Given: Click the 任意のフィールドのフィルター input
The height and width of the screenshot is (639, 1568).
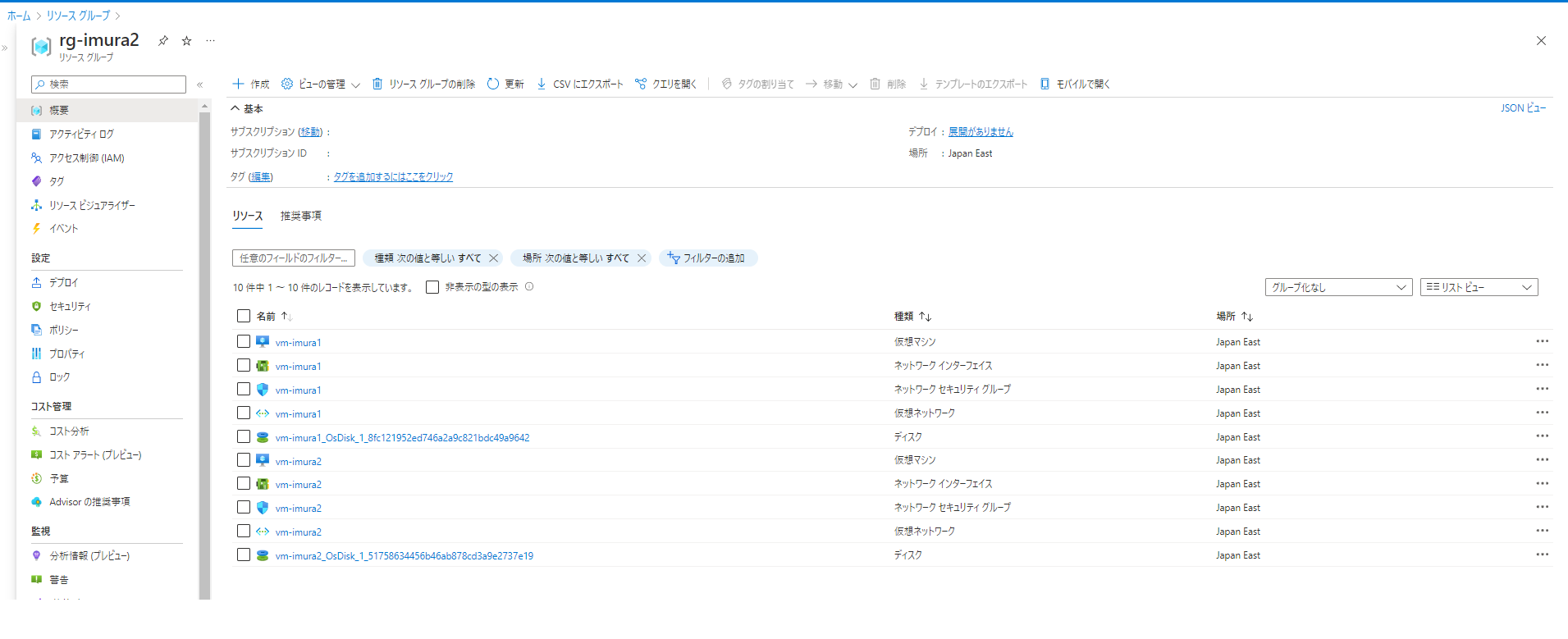Looking at the screenshot, I should click(294, 258).
